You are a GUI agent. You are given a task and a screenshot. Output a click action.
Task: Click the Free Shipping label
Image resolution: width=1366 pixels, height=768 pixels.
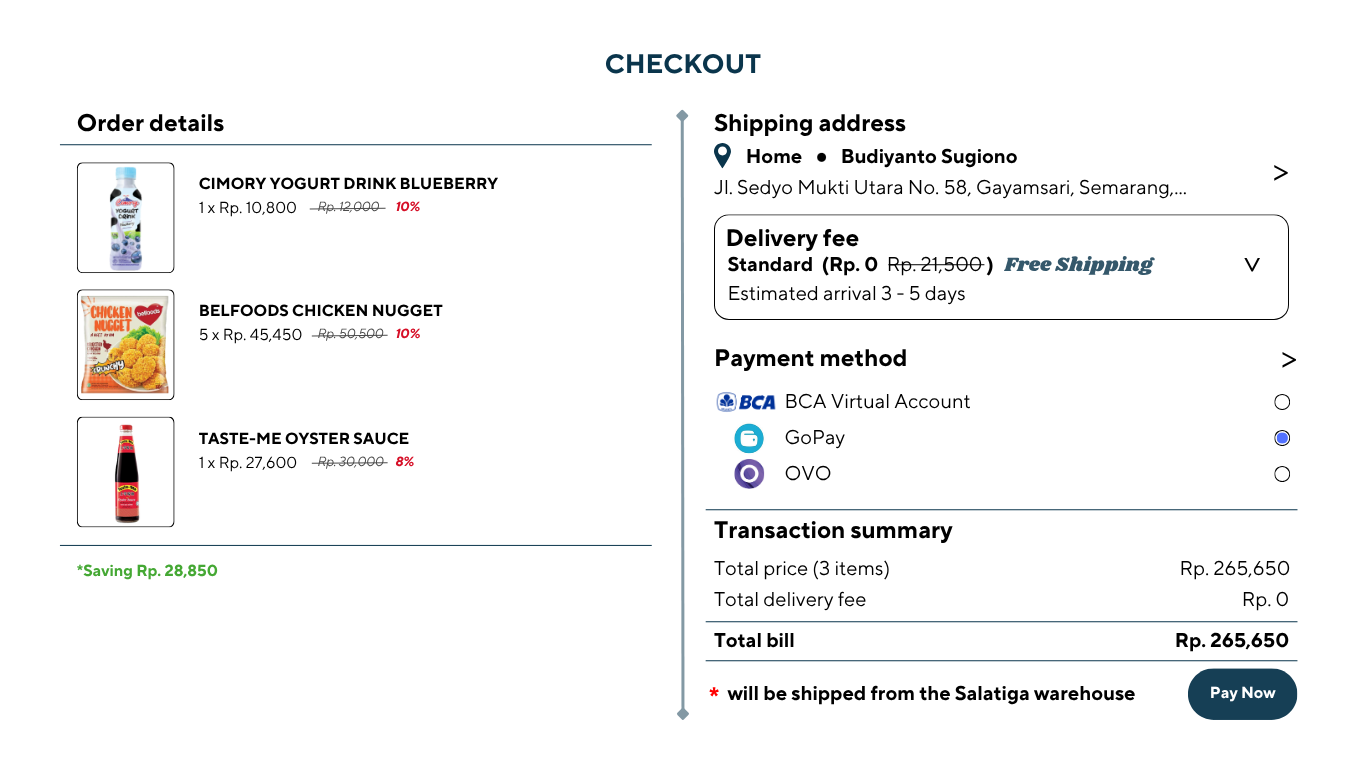[1078, 265]
